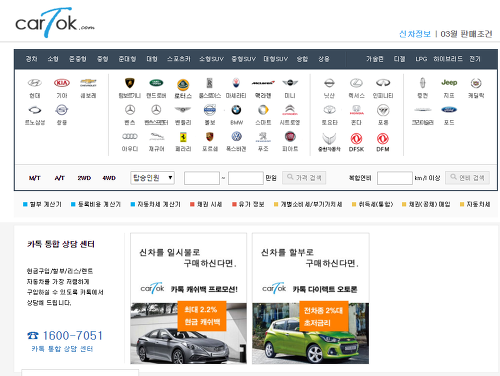Select the BMW roundel logo
Image resolution: width=500 pixels, height=376 pixels.
point(236,110)
